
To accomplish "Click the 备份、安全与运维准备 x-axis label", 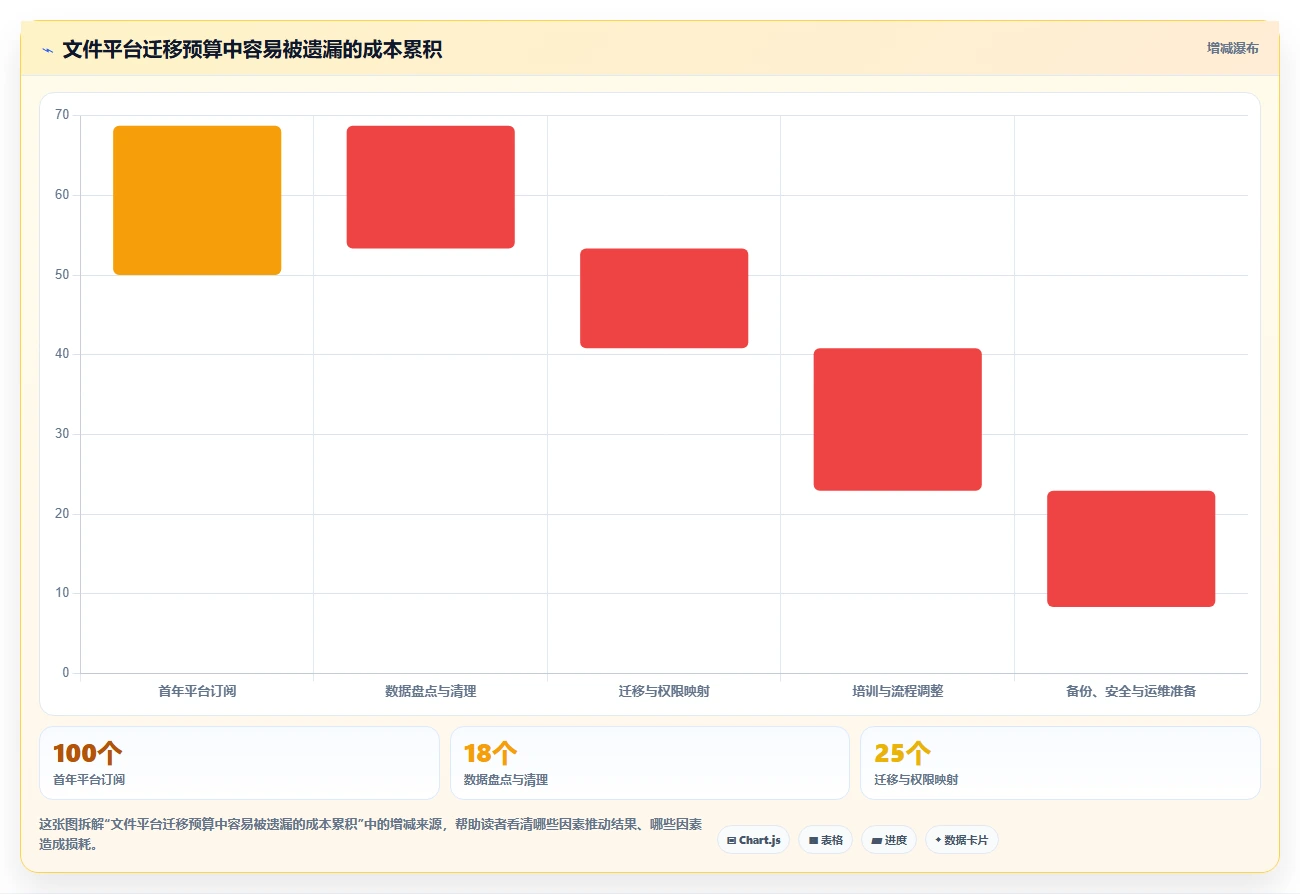I will (1131, 691).
